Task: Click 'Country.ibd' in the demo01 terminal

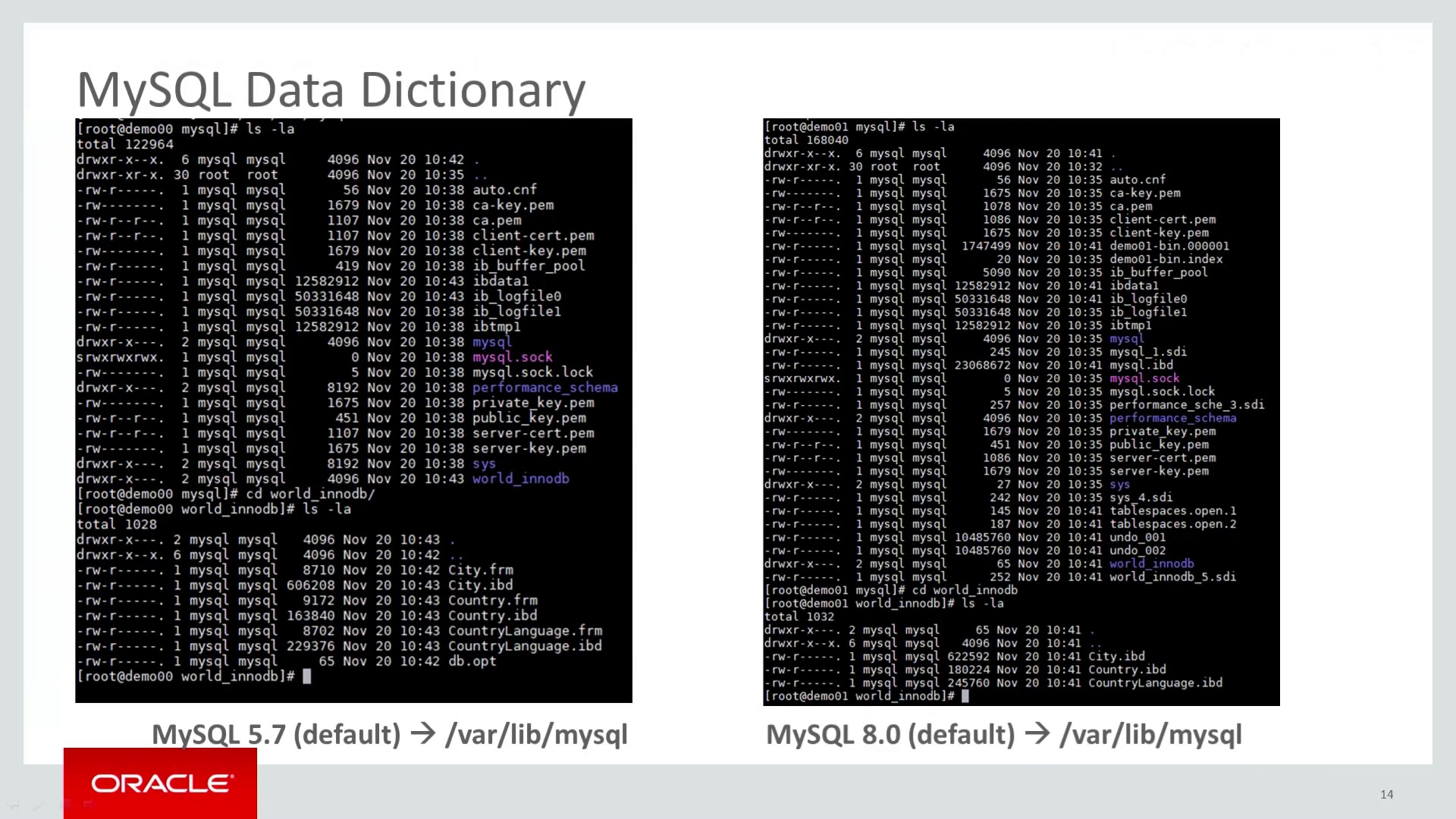Action: [1127, 670]
